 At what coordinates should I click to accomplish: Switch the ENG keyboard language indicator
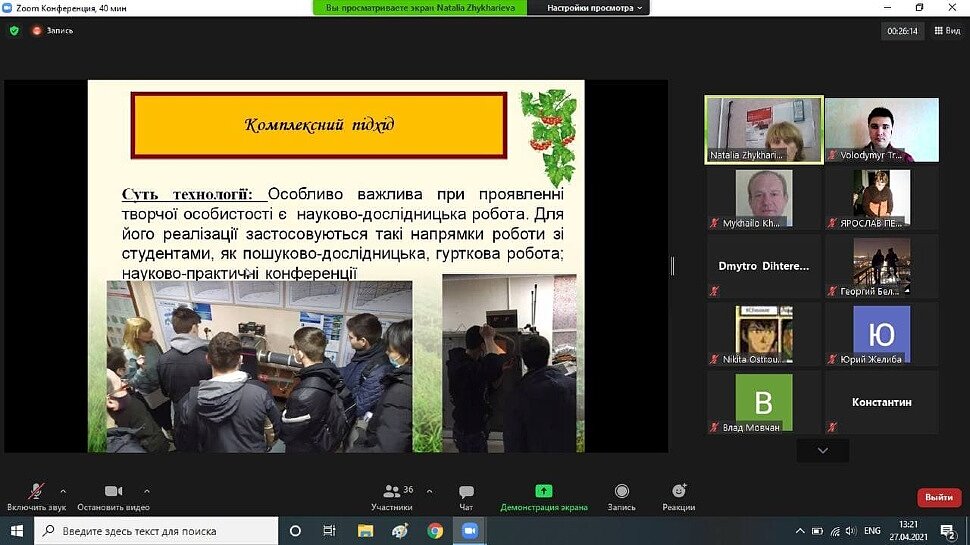(x=872, y=531)
